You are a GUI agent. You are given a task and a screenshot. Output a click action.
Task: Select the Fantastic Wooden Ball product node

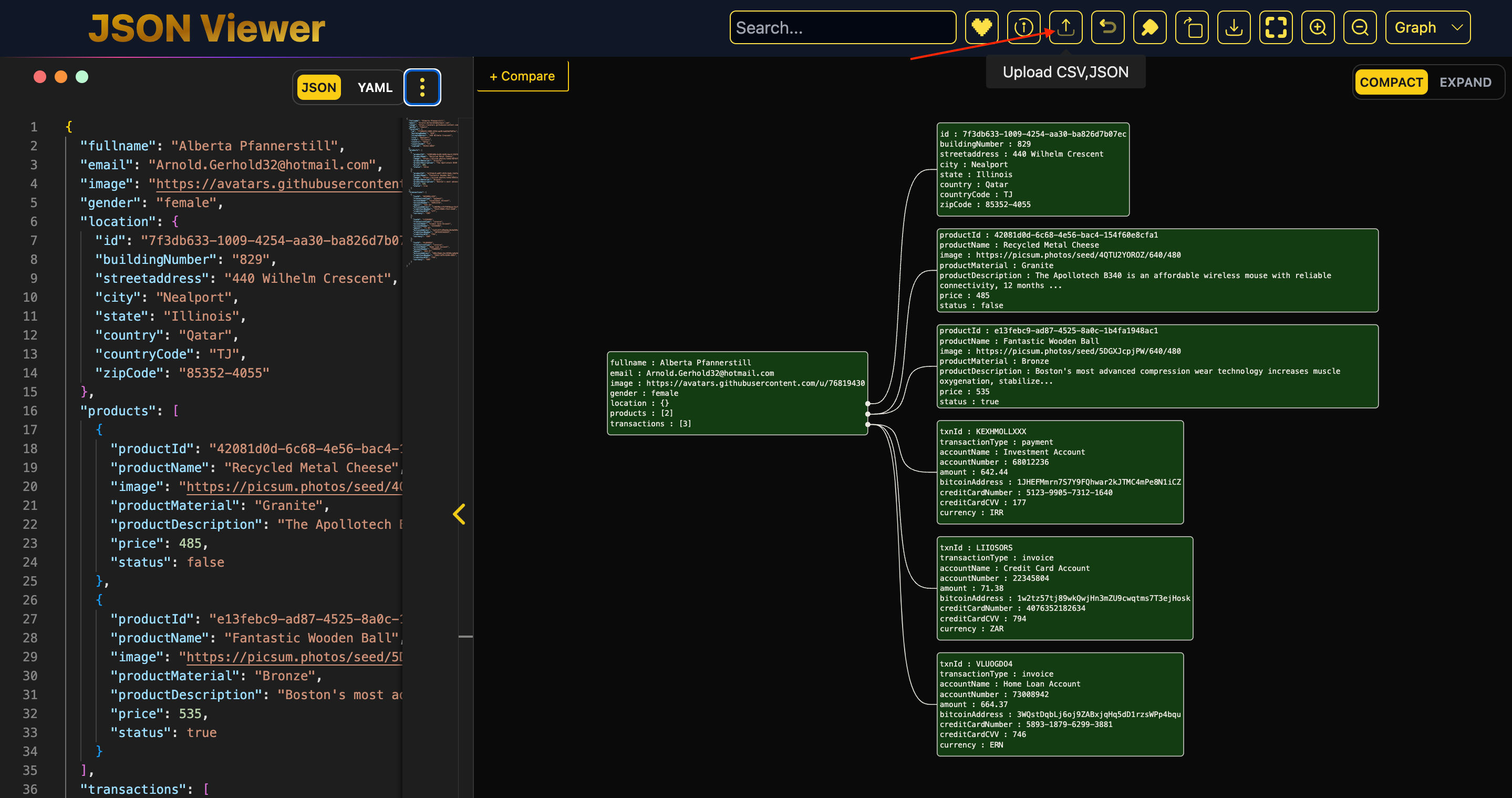(x=1157, y=366)
